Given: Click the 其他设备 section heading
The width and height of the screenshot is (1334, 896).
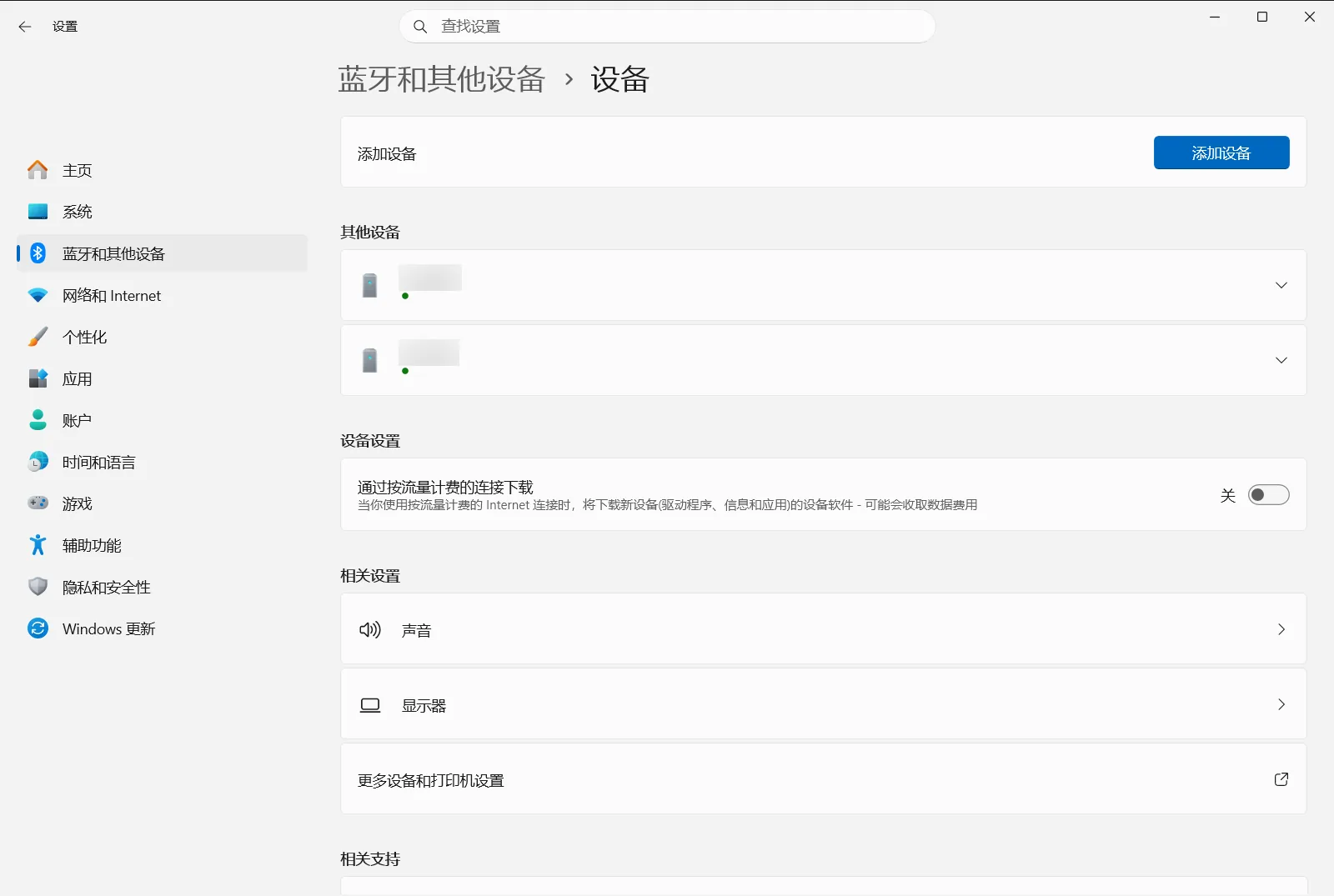Looking at the screenshot, I should click(370, 232).
